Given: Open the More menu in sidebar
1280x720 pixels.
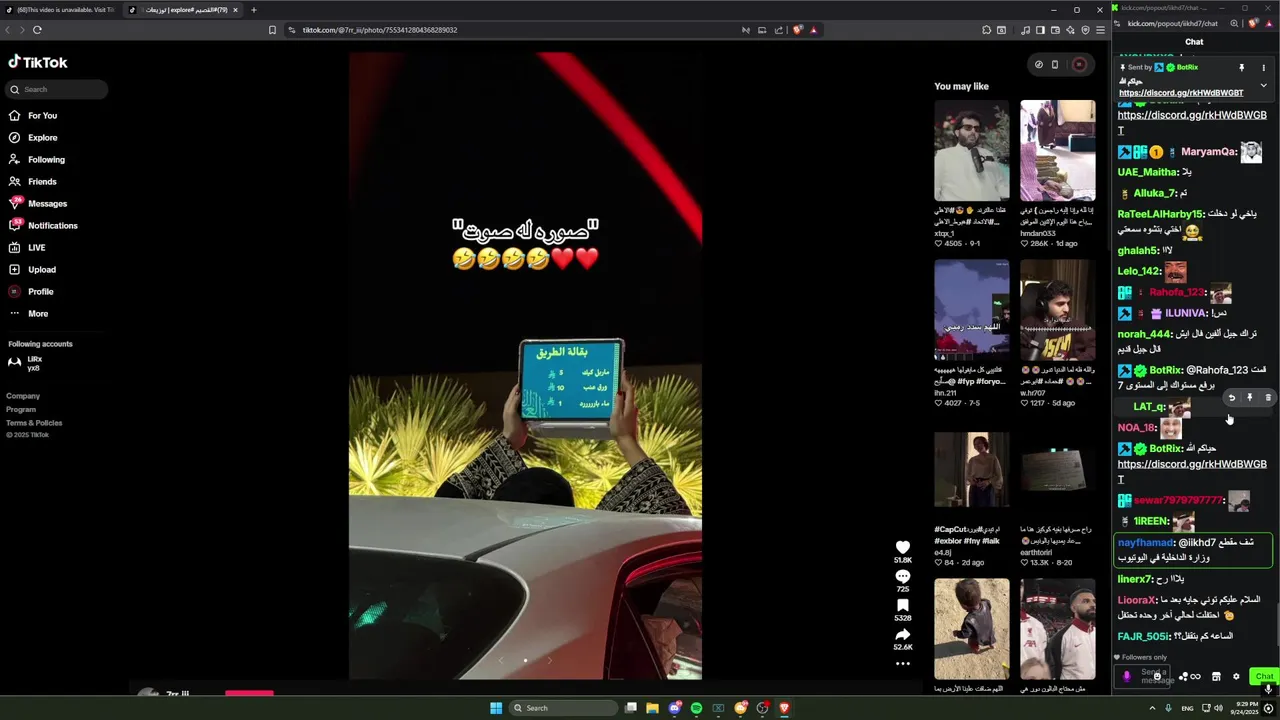Looking at the screenshot, I should 29,314.
